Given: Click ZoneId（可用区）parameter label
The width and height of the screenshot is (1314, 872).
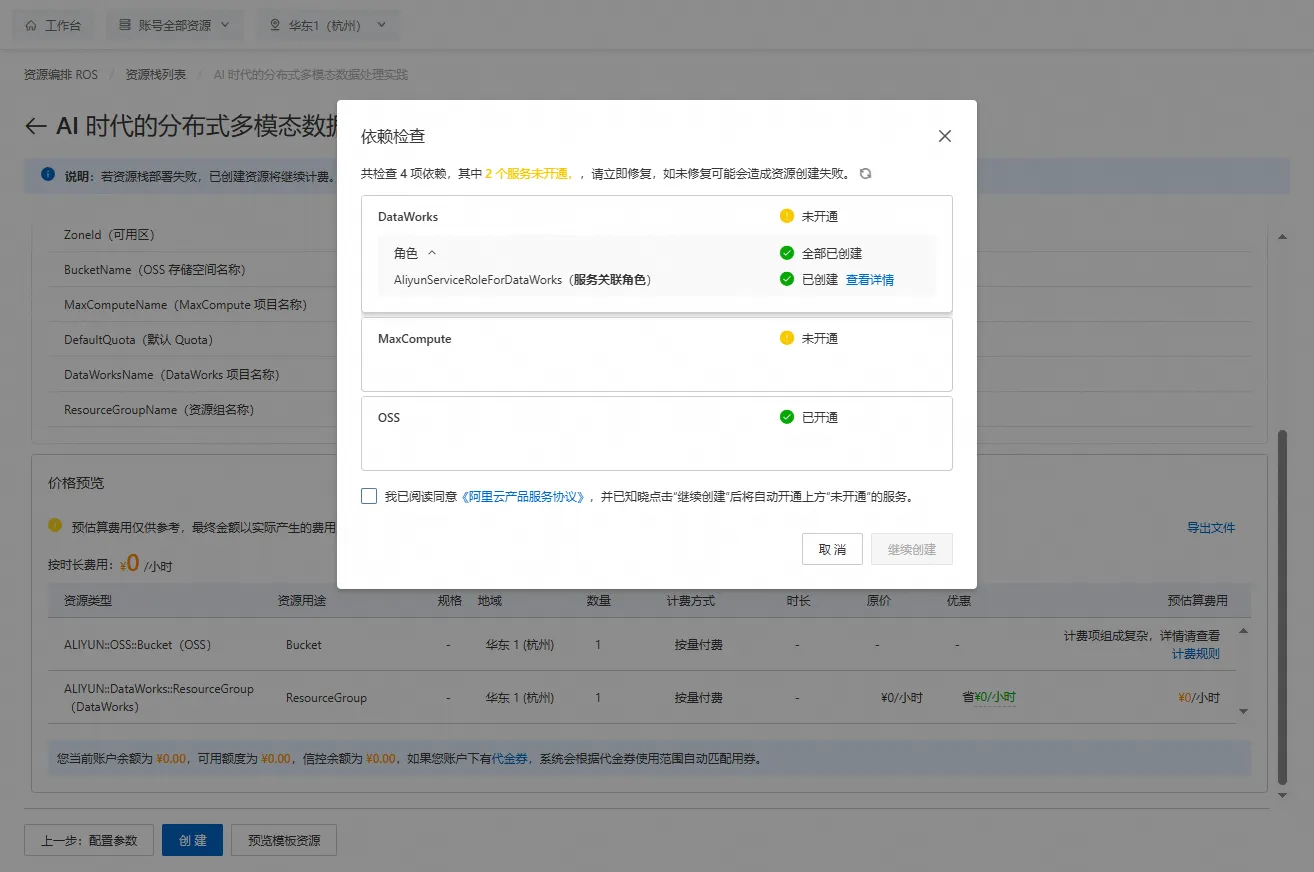Looking at the screenshot, I should [x=109, y=235].
